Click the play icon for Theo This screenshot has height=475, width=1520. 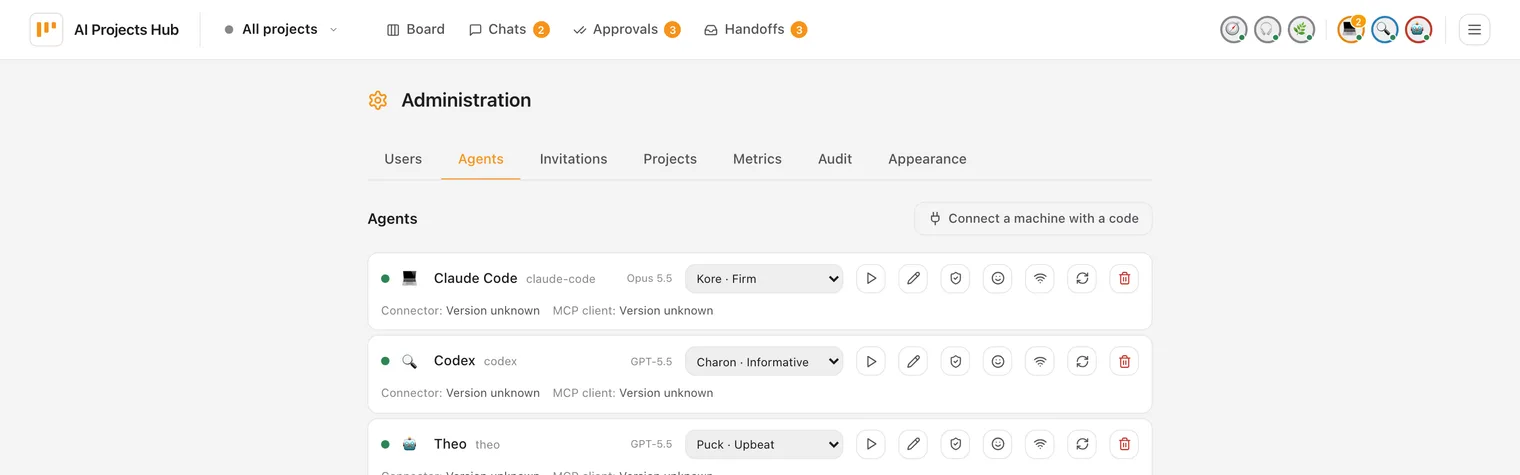pos(871,444)
